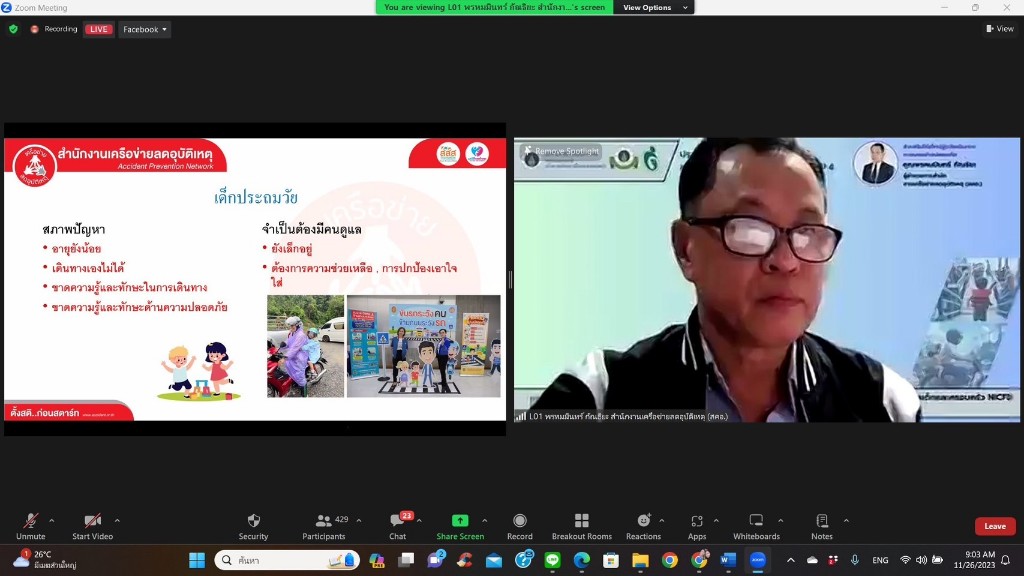Open the notifications bell
The height and width of the screenshot is (576, 1024).
1006,560
